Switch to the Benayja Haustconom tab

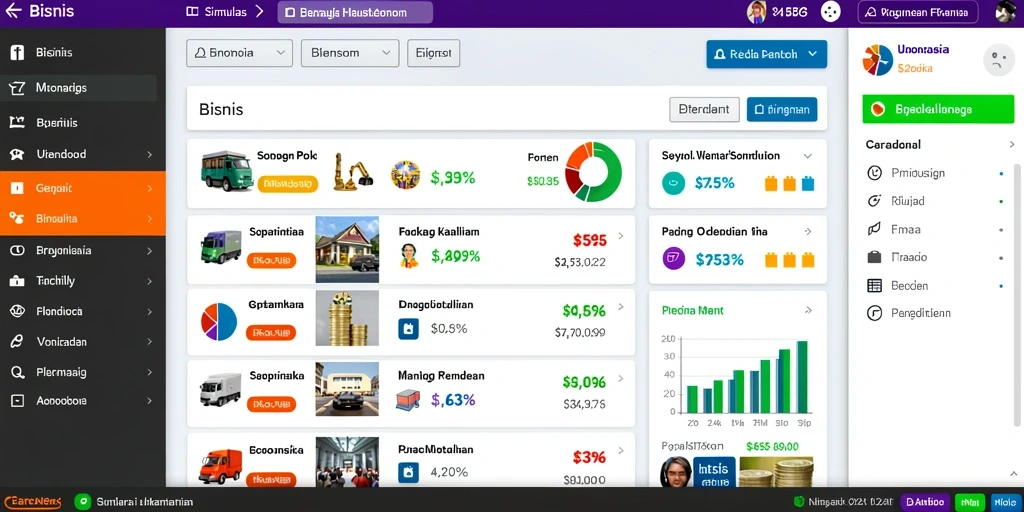tap(355, 12)
